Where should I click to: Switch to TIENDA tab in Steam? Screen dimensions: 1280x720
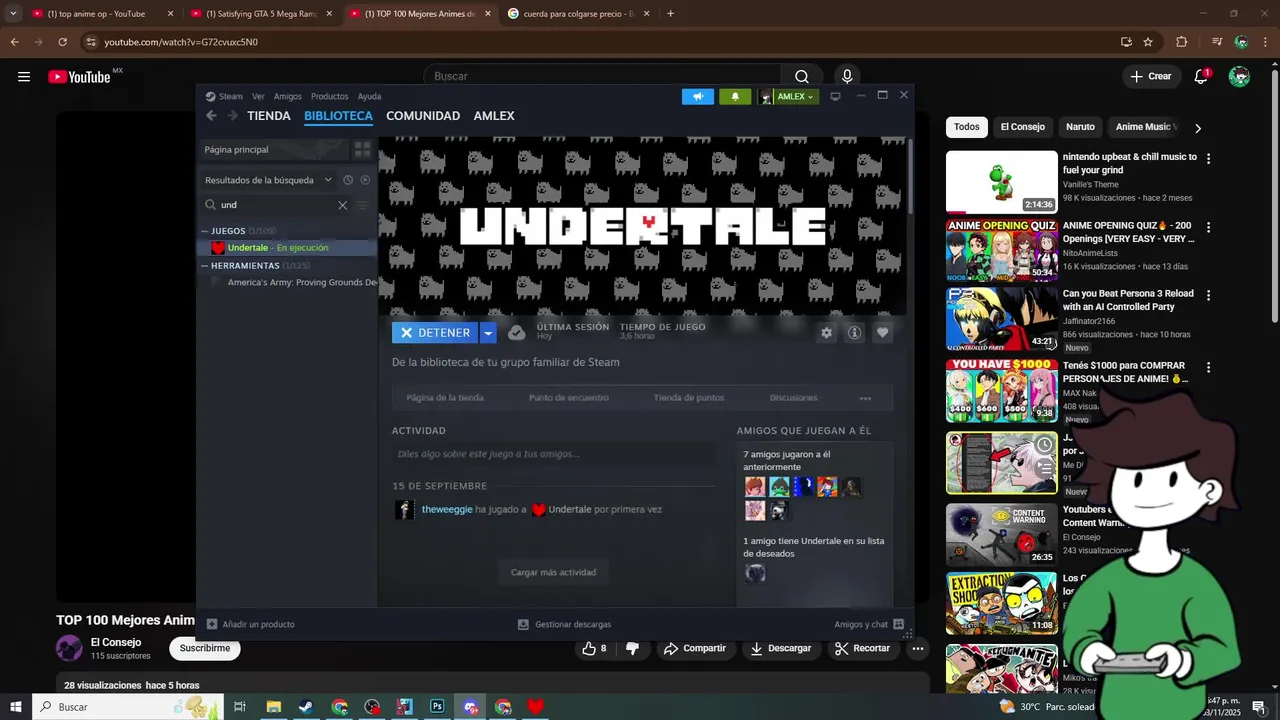(x=269, y=116)
